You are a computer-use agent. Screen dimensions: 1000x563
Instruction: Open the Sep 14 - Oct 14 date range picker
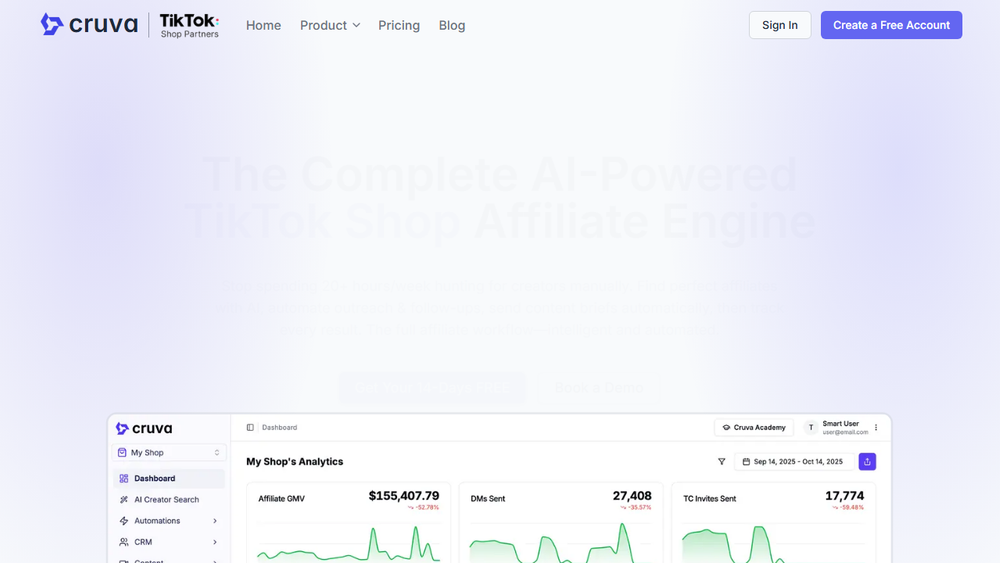pyautogui.click(x=794, y=462)
